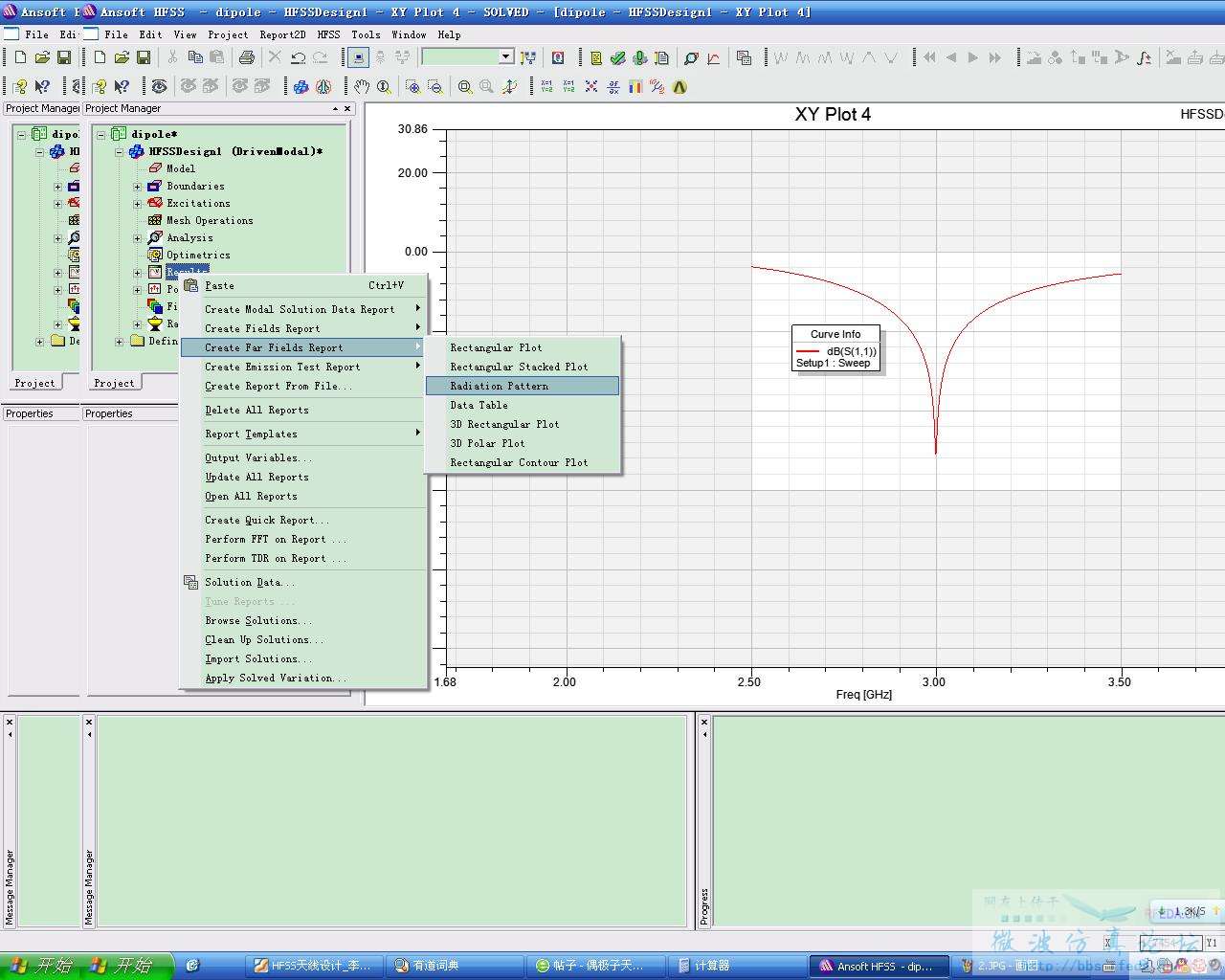
Task: Click the Freq [GHz] axis label
Action: (863, 694)
